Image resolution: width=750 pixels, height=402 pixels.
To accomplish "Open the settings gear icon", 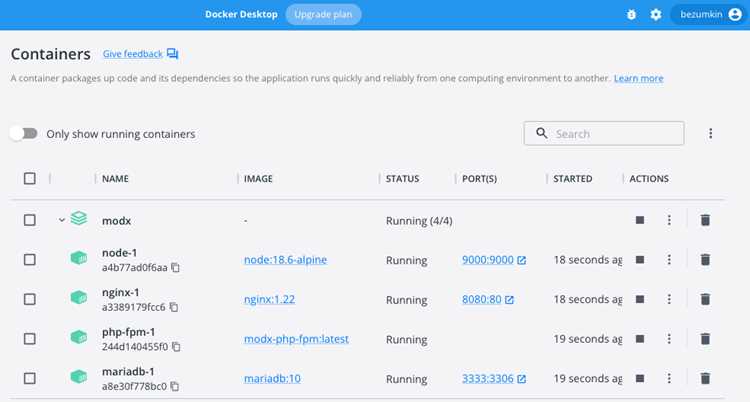I will (656, 14).
